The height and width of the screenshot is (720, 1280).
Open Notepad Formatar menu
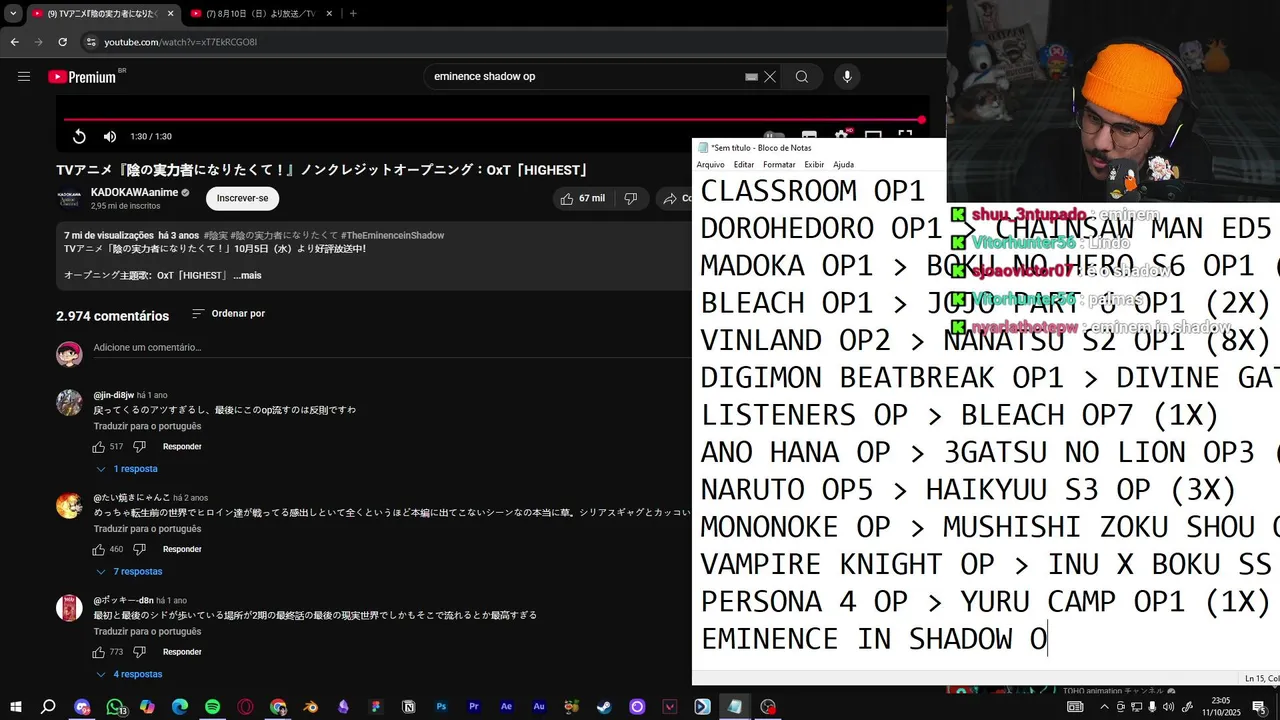(x=779, y=164)
